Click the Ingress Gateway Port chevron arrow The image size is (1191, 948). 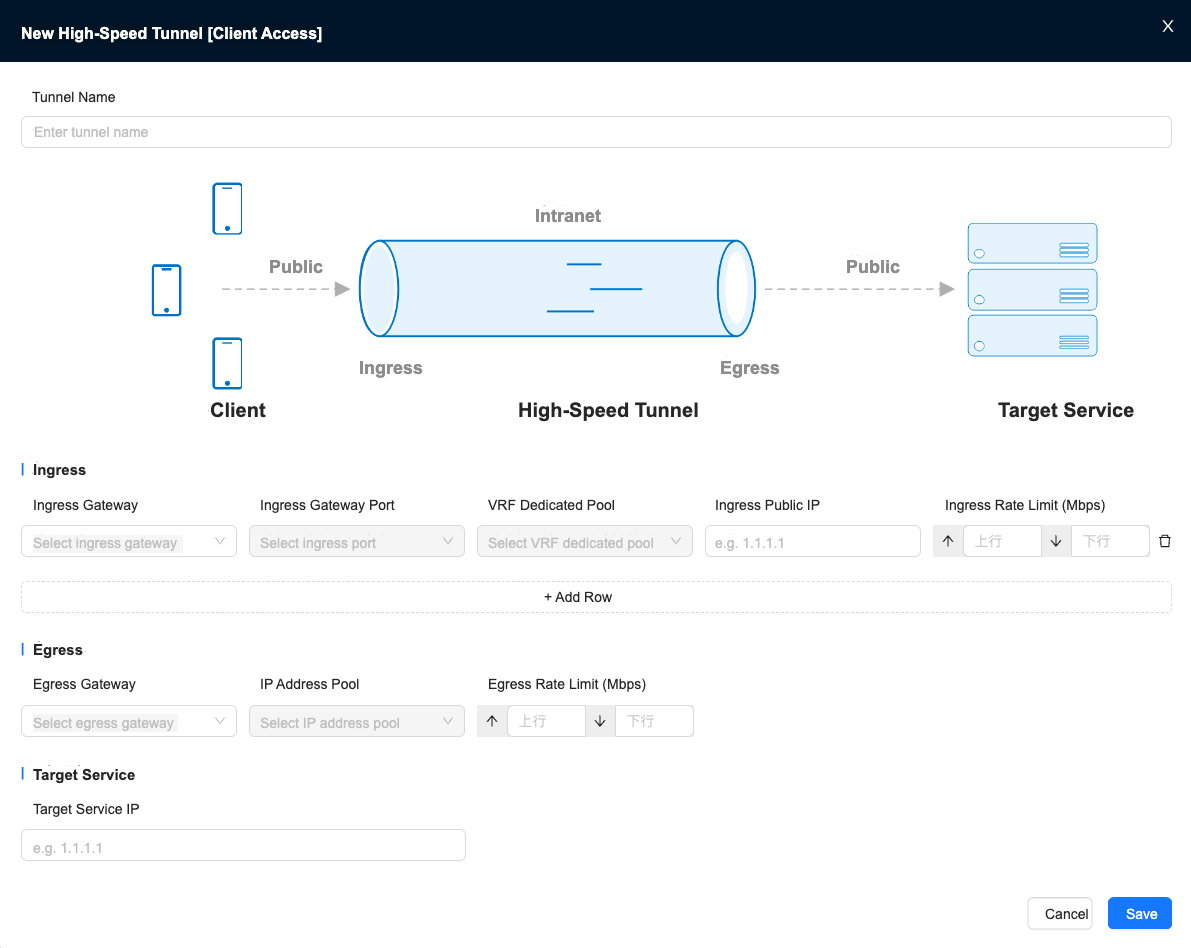point(447,542)
